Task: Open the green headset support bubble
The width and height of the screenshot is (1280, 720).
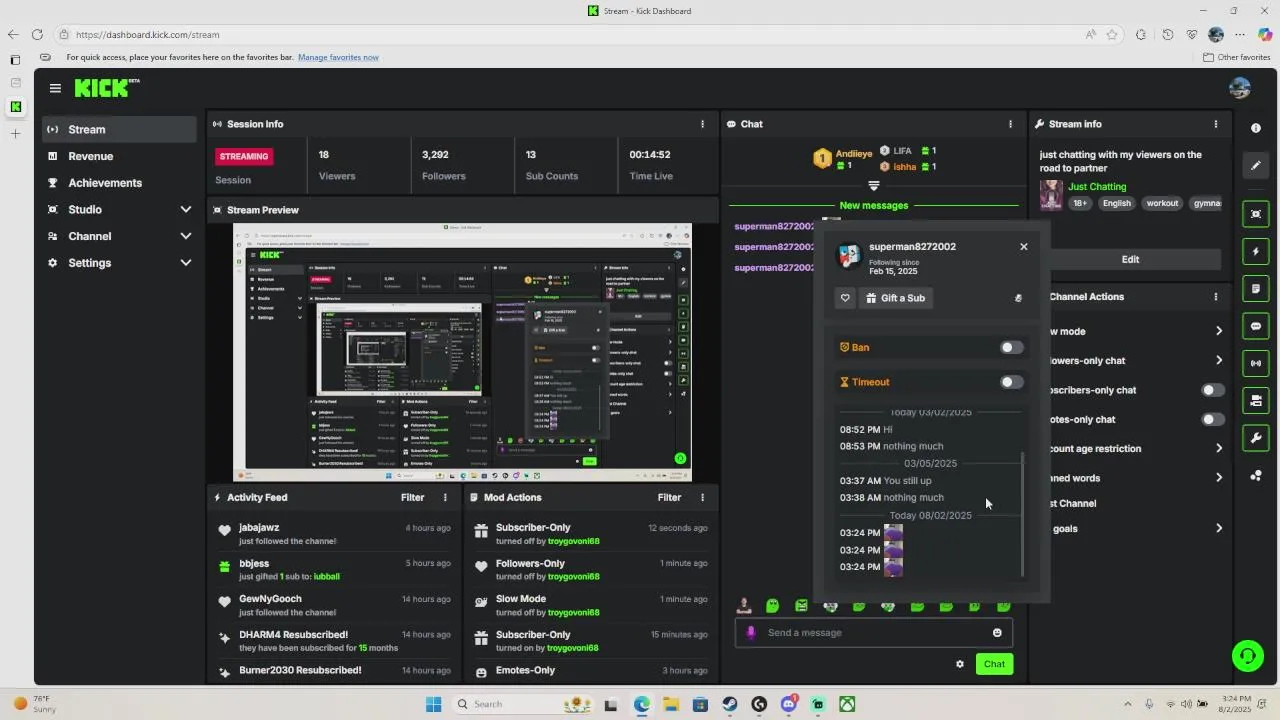Action: point(1247,656)
